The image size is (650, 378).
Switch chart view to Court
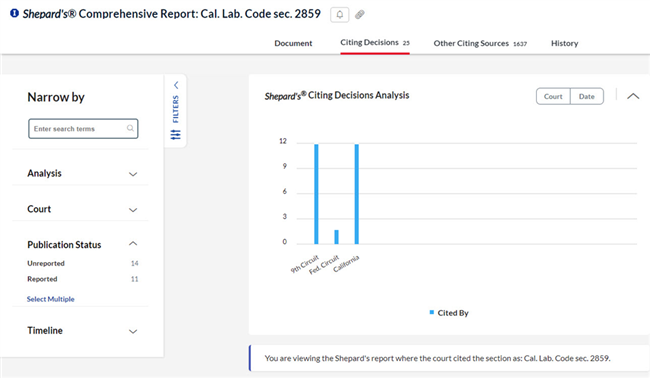[x=553, y=96]
